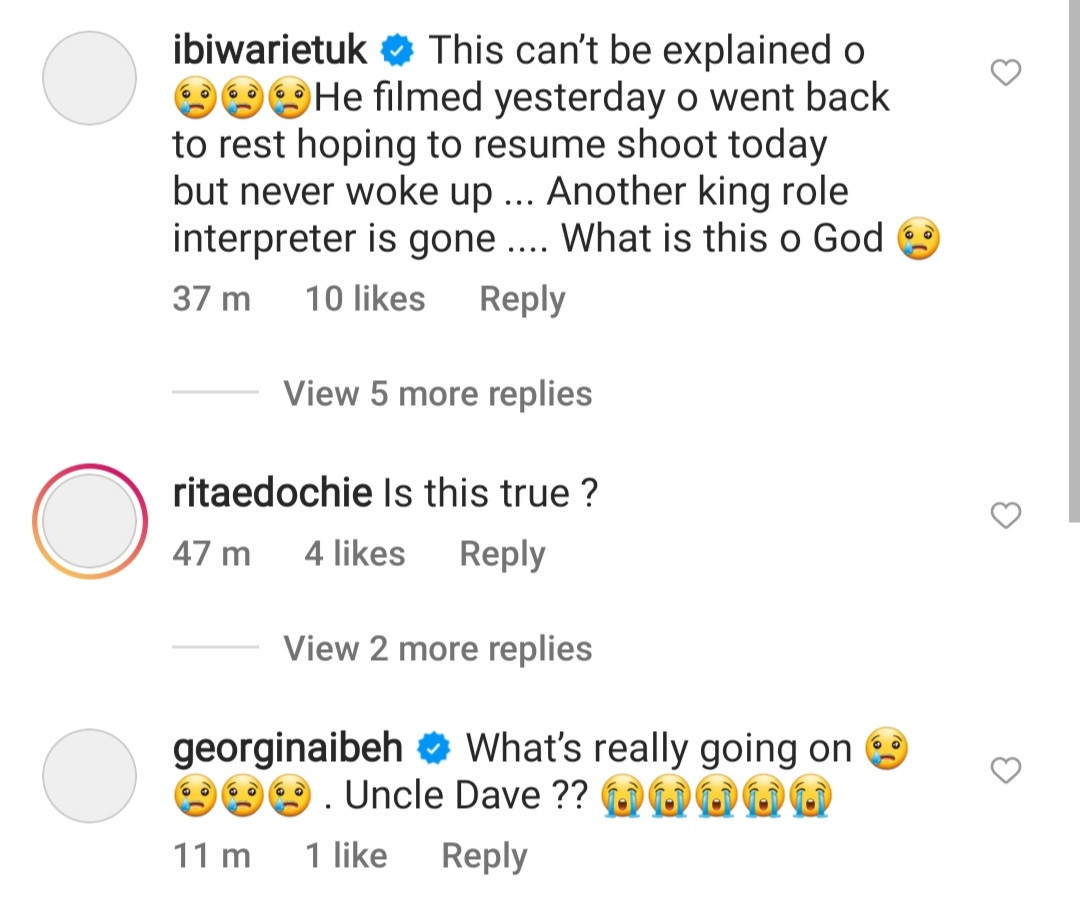
Task: Like ritaedochie's comment with the heart
Action: (1005, 515)
